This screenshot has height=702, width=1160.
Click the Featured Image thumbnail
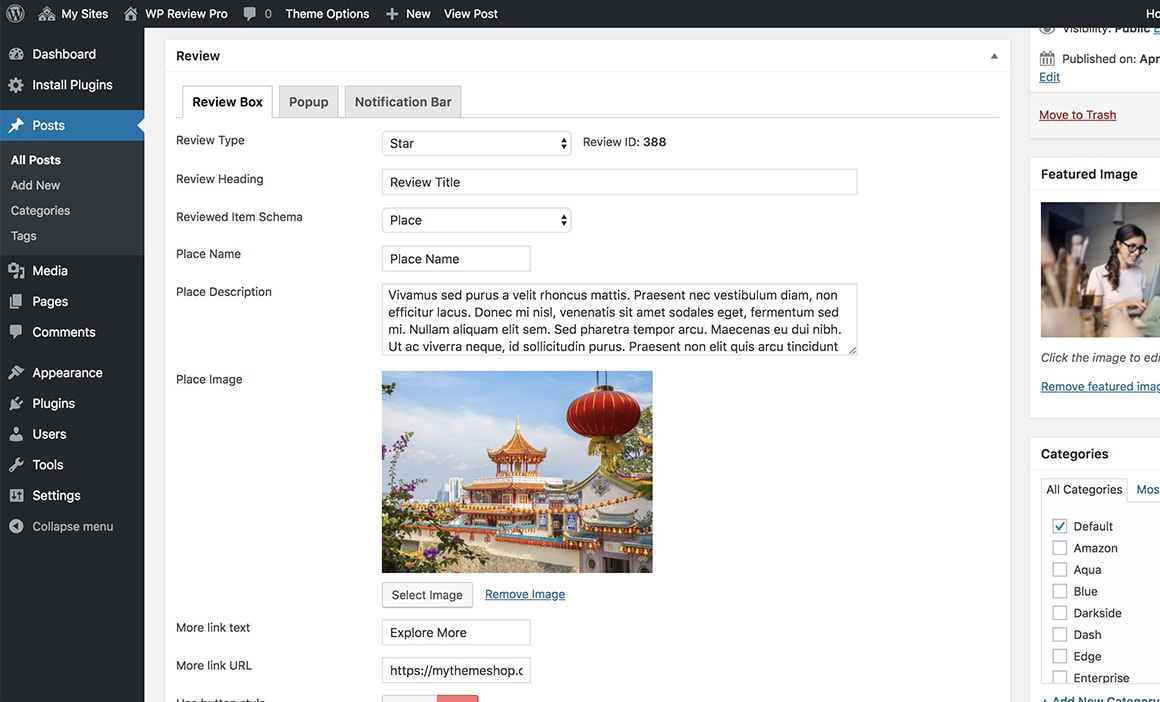[x=1100, y=269]
